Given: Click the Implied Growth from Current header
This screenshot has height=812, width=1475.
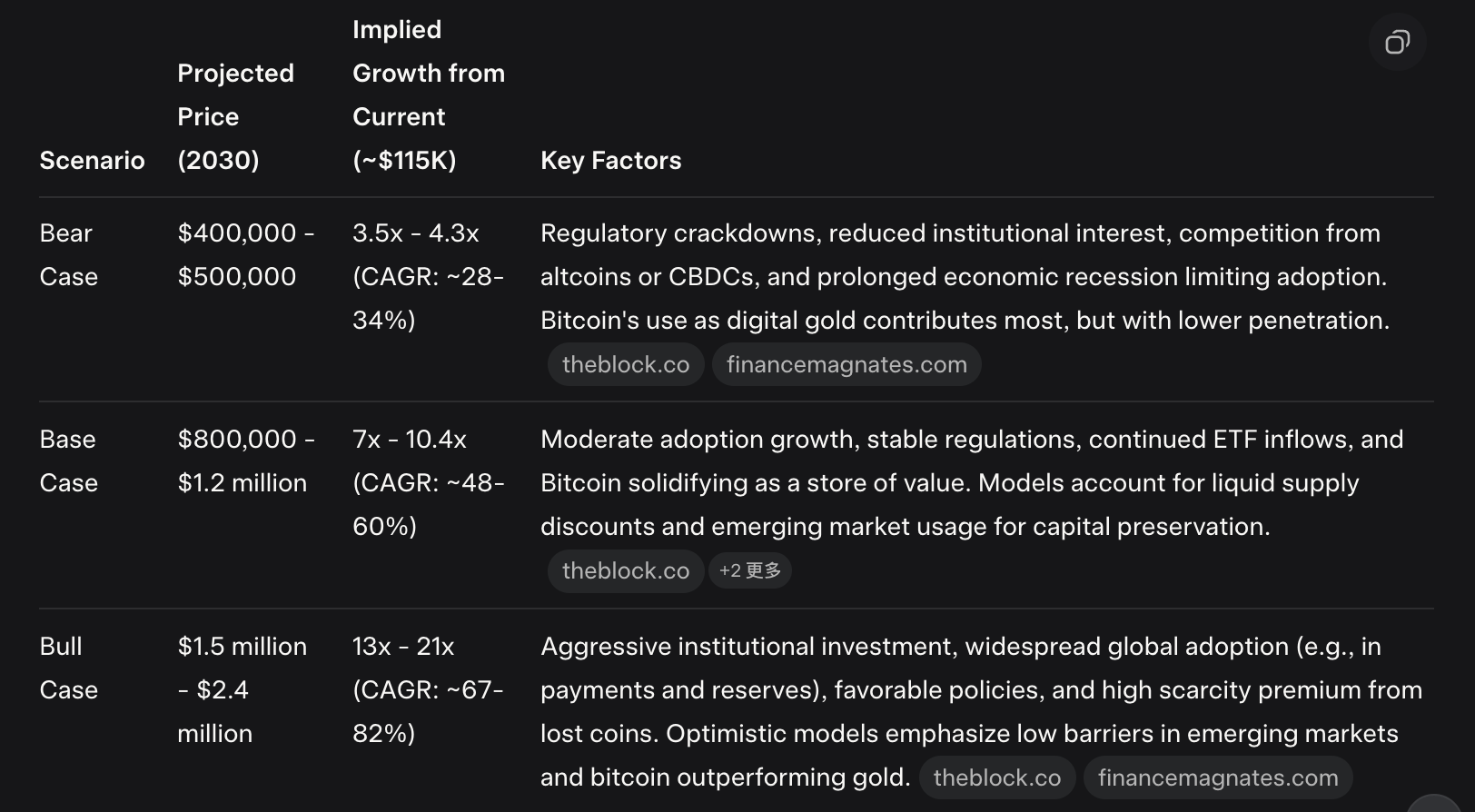Looking at the screenshot, I should tap(428, 94).
